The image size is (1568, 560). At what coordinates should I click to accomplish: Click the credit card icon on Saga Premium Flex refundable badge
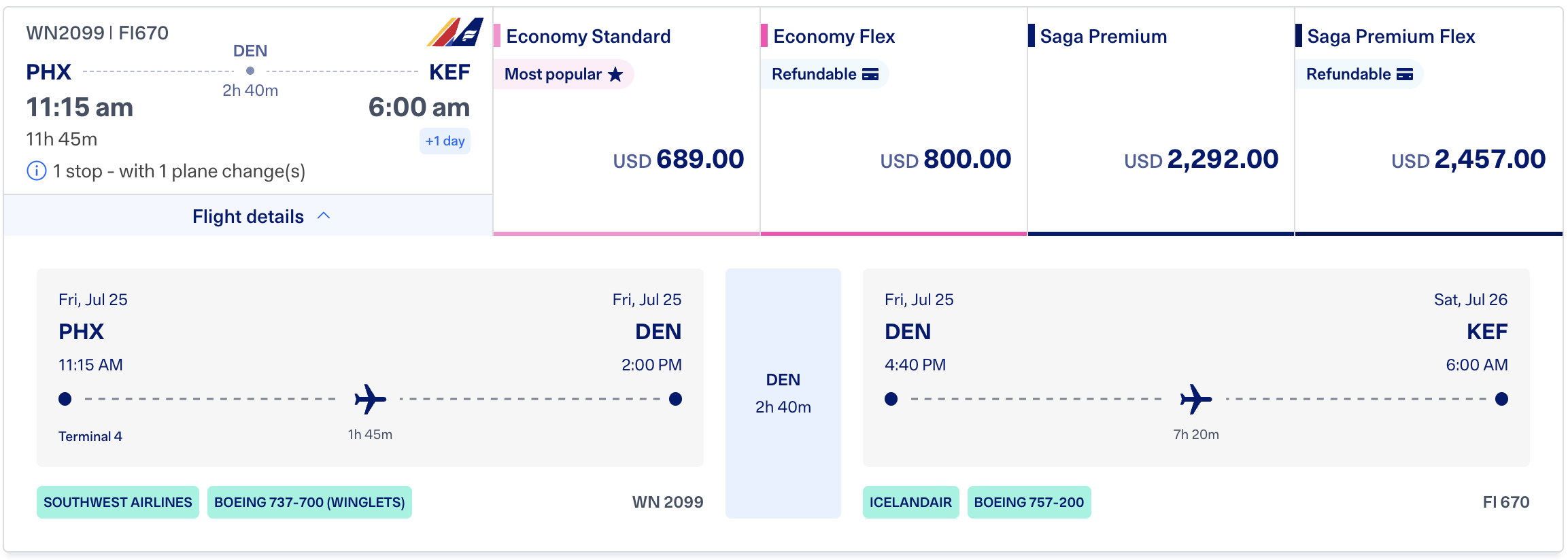click(x=1406, y=74)
